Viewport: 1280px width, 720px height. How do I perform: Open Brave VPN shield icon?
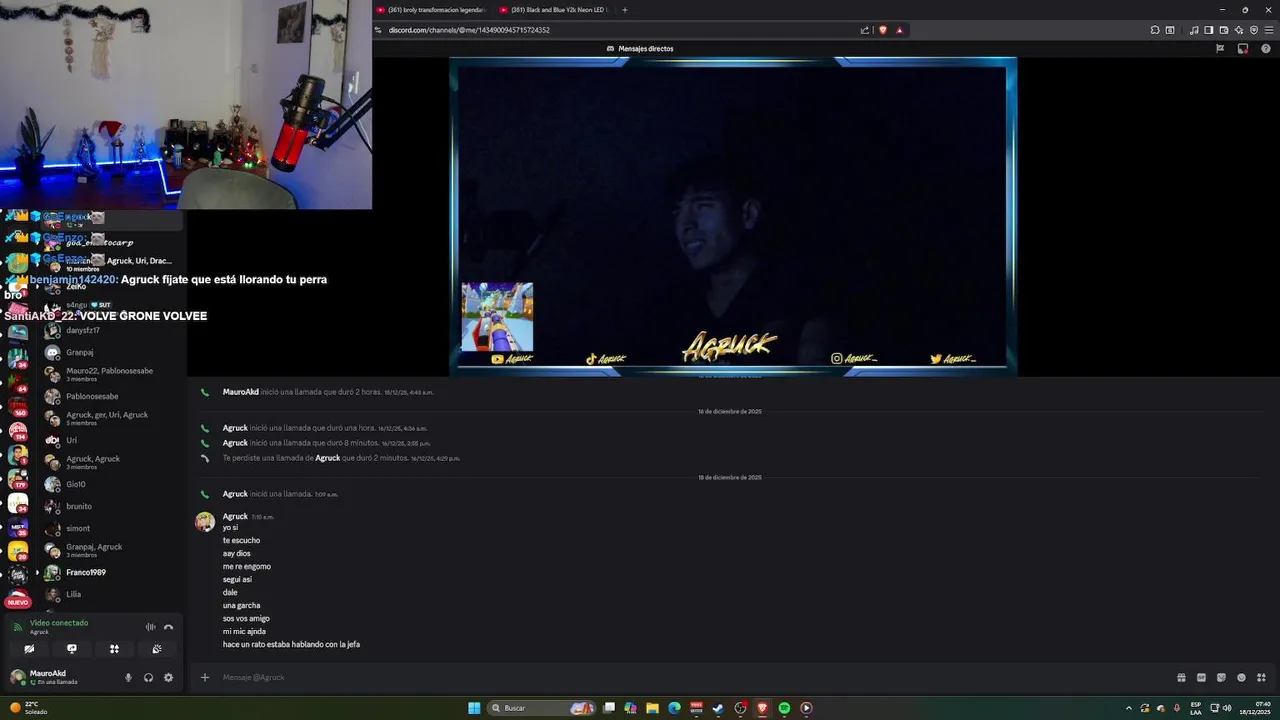[1254, 30]
